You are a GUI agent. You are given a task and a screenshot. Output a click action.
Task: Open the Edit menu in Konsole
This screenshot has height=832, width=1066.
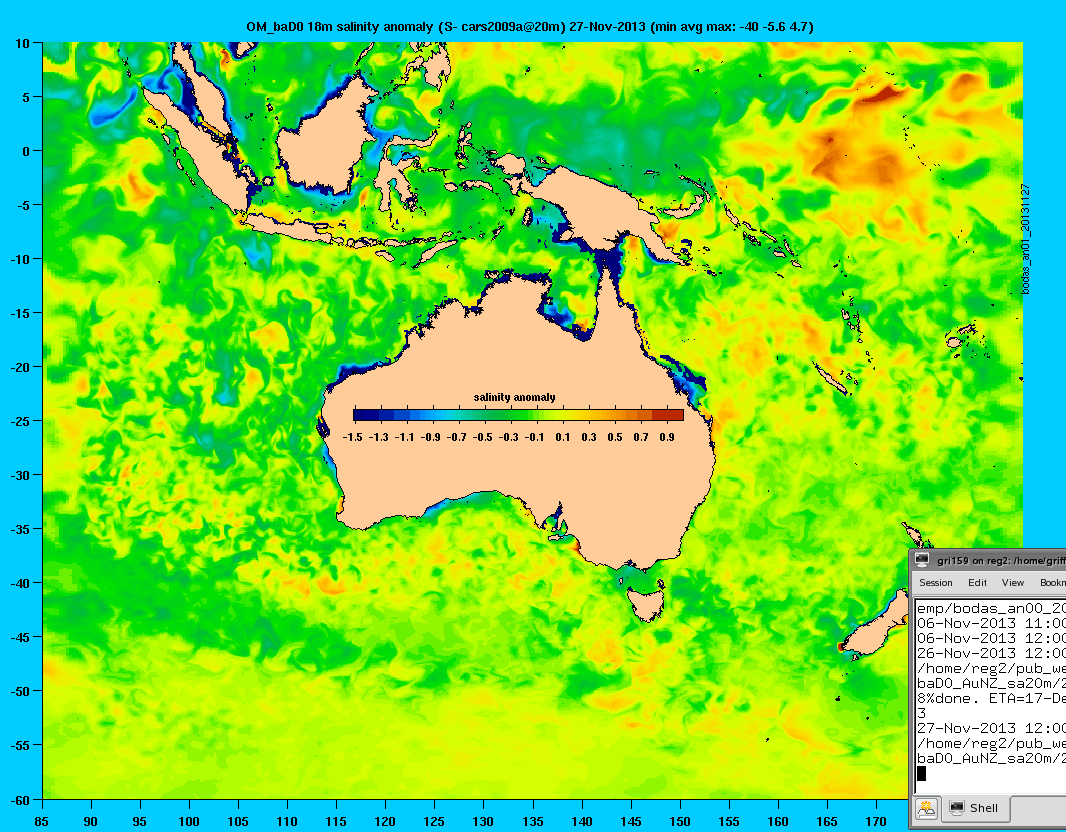coord(978,583)
